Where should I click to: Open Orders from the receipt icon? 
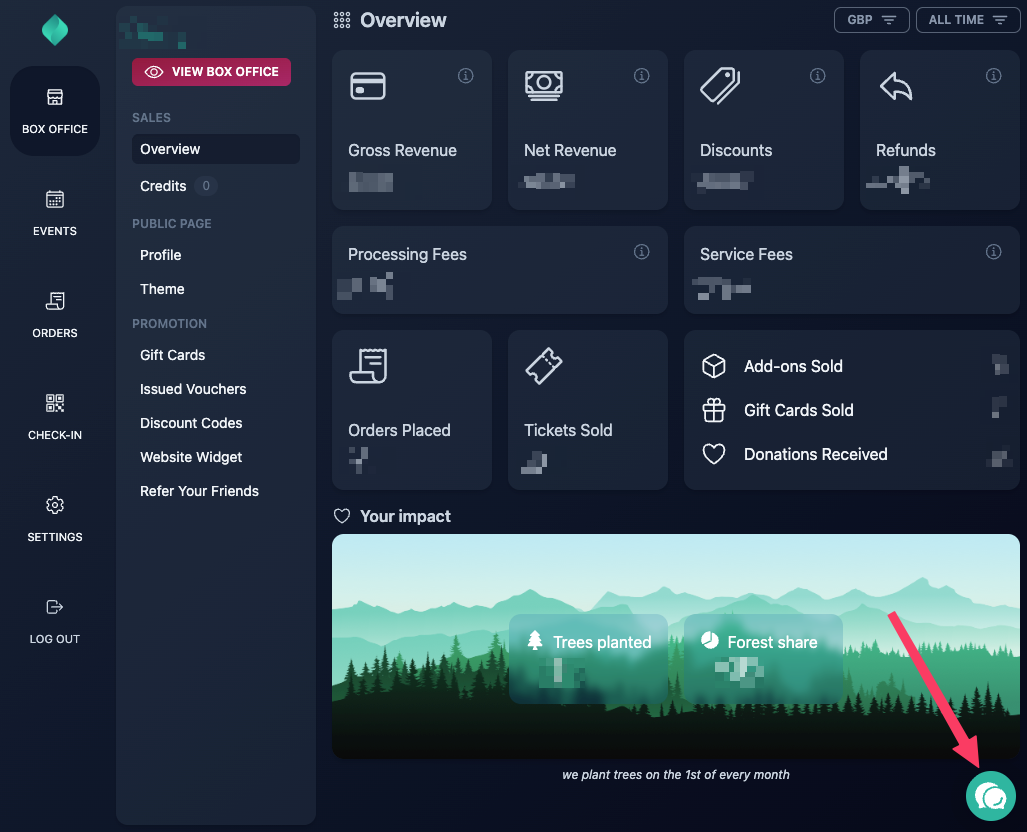[55, 301]
